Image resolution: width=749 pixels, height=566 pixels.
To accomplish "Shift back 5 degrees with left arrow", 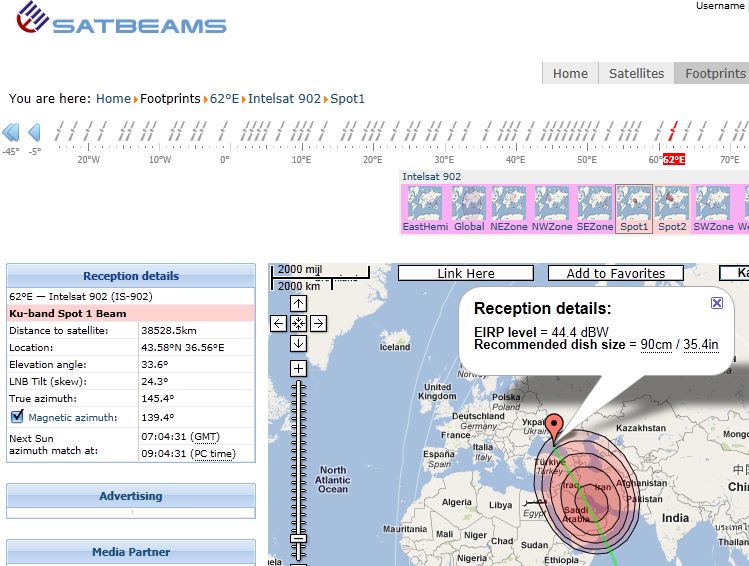I will pyautogui.click(x=34, y=132).
